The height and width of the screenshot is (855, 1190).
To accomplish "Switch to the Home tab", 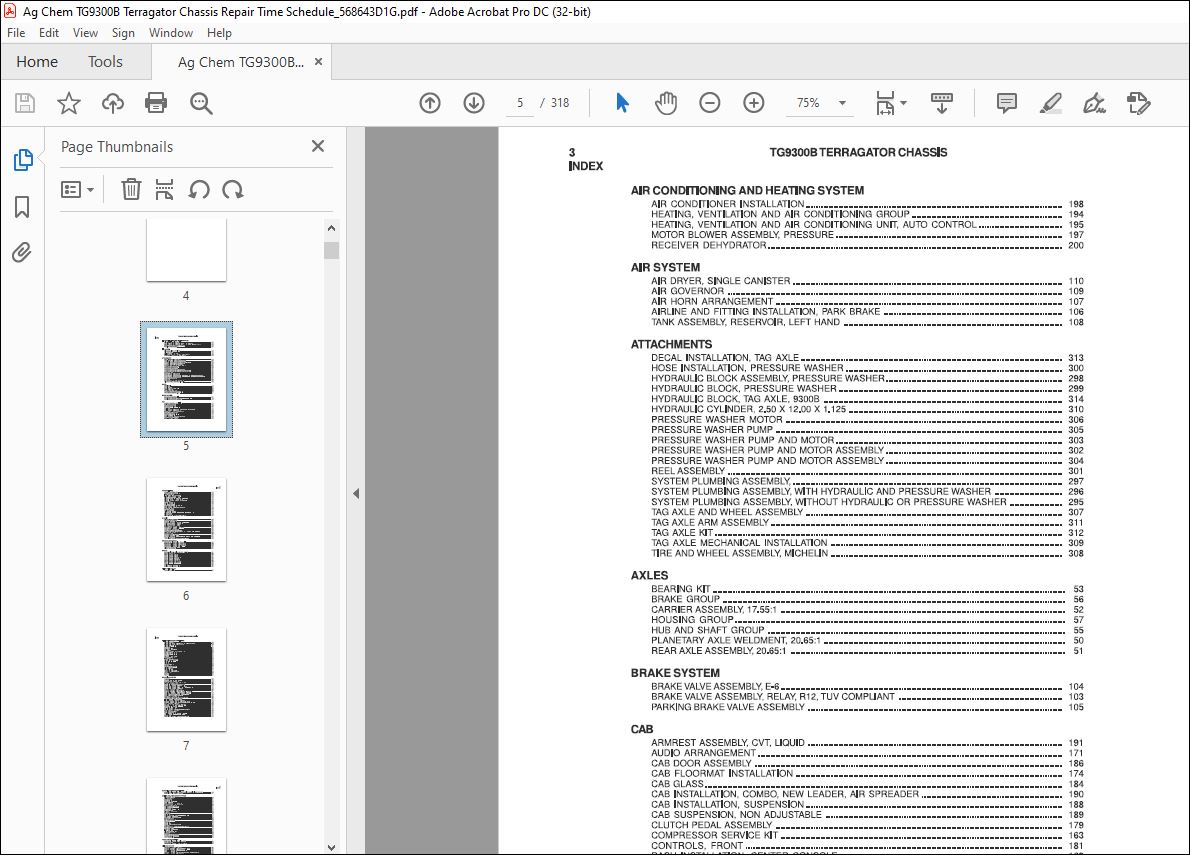I will (37, 61).
